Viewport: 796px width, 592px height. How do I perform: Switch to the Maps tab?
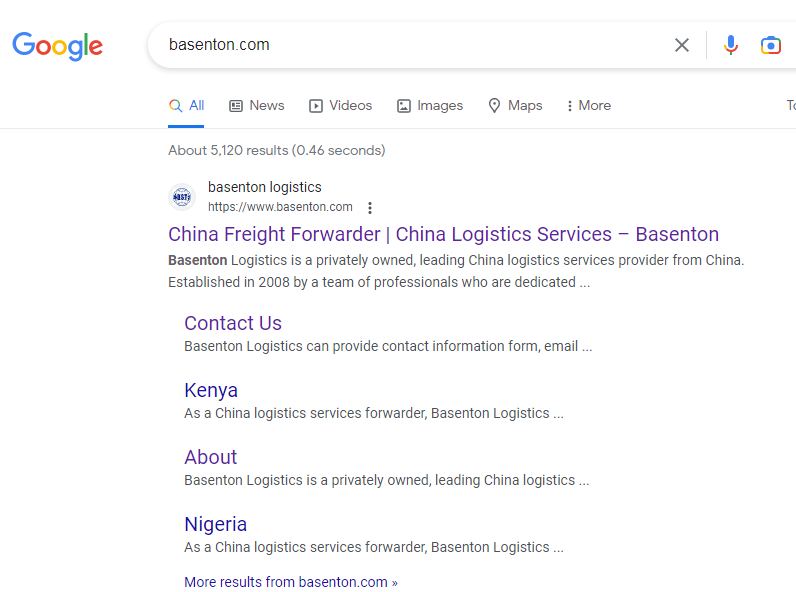pos(515,106)
